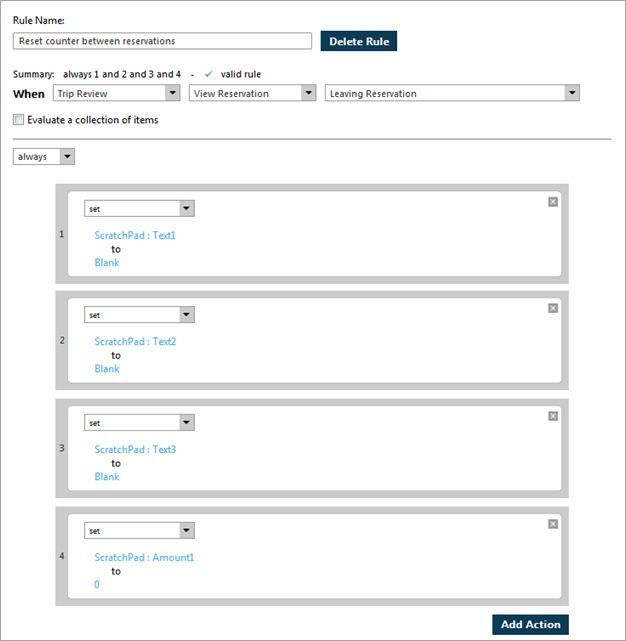This screenshot has width=626, height=641.
Task: Click the Delete Rule button
Action: pyautogui.click(x=359, y=41)
